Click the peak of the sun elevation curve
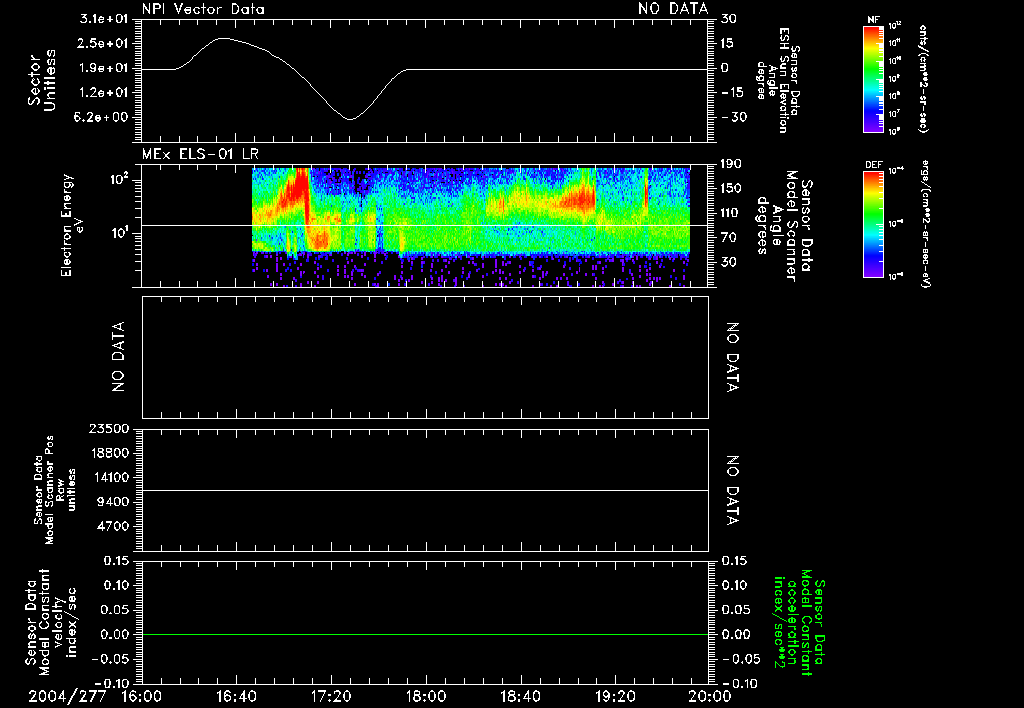Image resolution: width=1024 pixels, height=708 pixels. [x=223, y=39]
